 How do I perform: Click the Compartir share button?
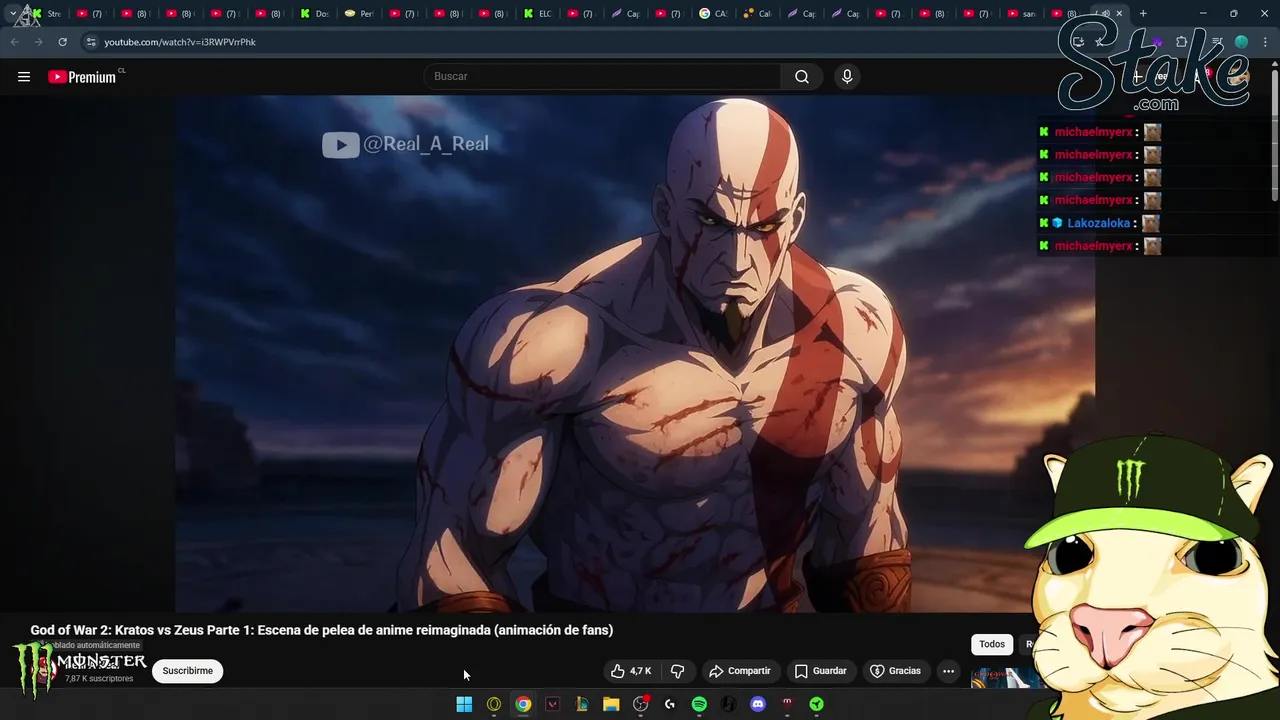[739, 671]
